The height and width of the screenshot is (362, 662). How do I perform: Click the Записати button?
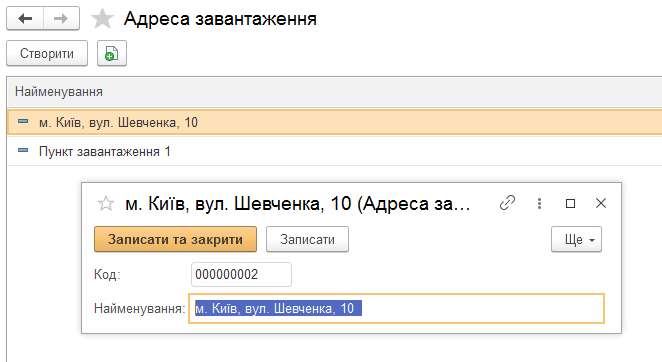click(307, 239)
